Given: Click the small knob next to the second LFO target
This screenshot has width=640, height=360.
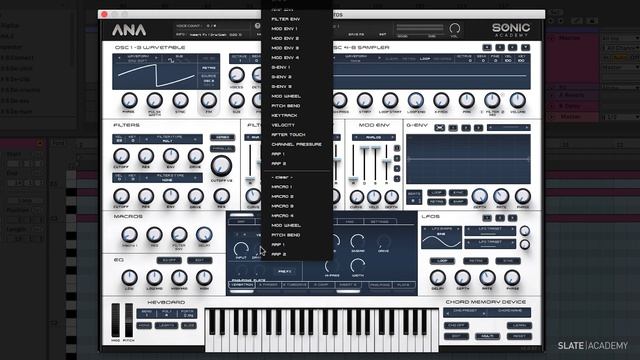Looking at the screenshot, I should coord(524,244).
